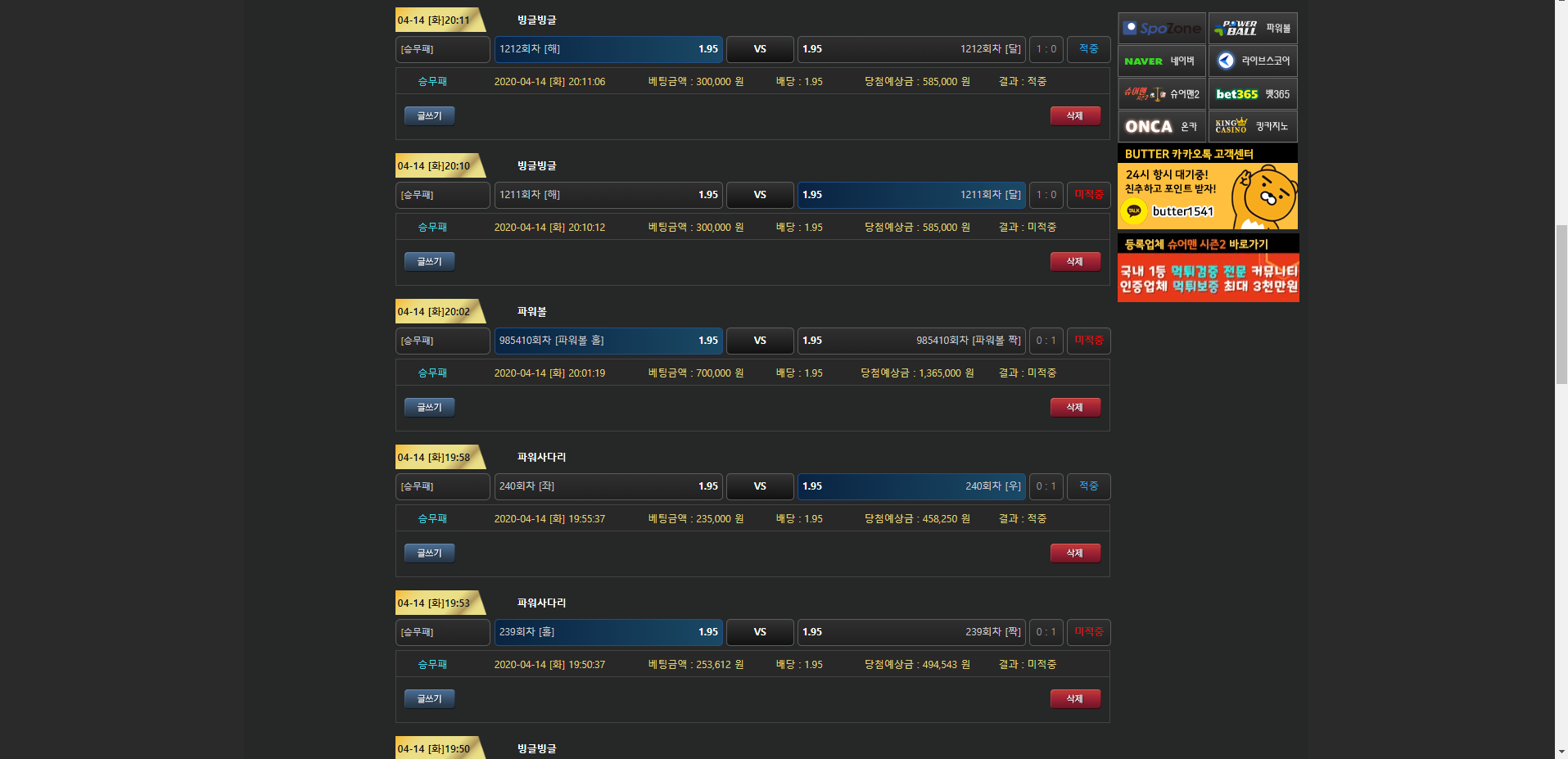Click the scrollbar down arrow

(x=1561, y=752)
